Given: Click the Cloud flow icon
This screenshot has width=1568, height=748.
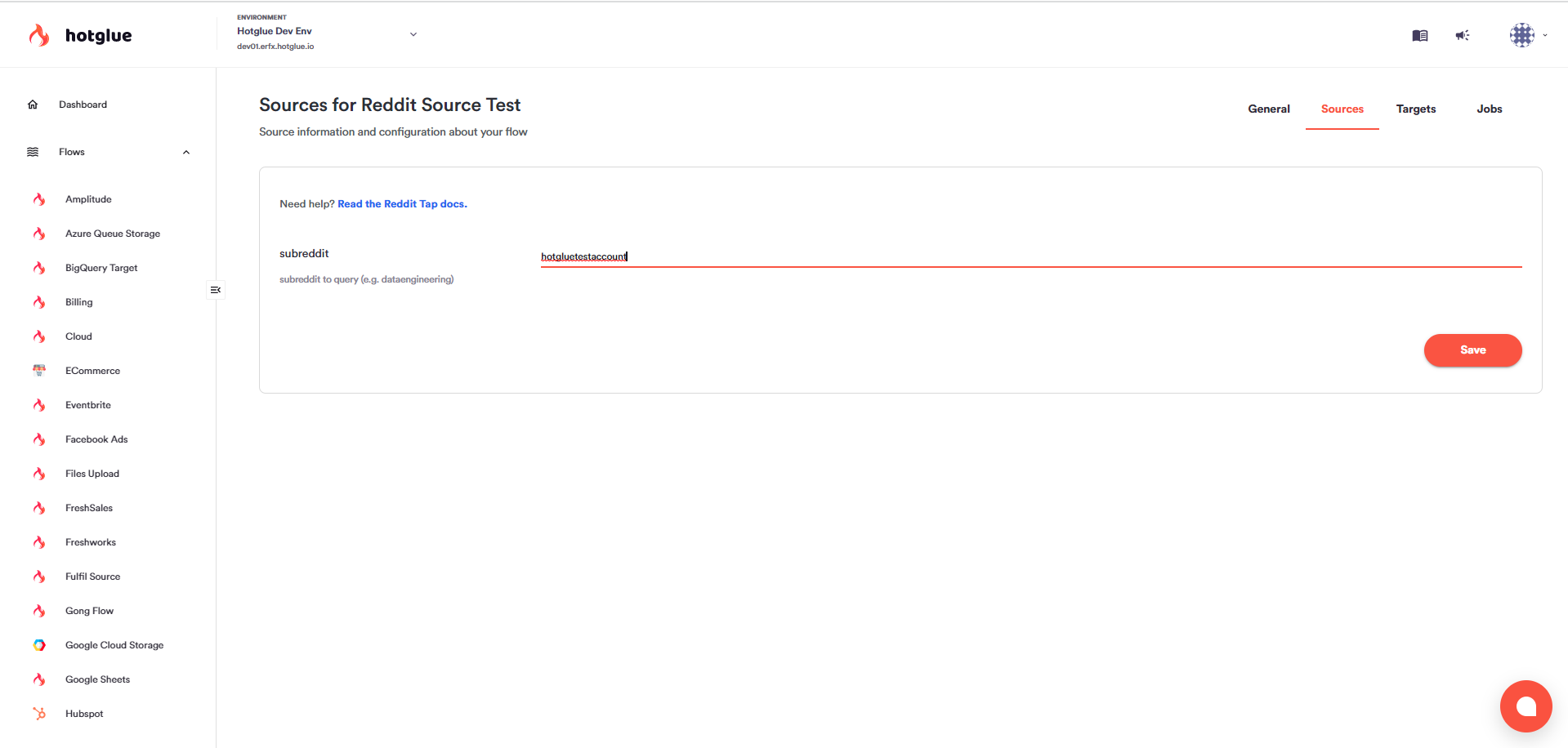Looking at the screenshot, I should [39, 336].
